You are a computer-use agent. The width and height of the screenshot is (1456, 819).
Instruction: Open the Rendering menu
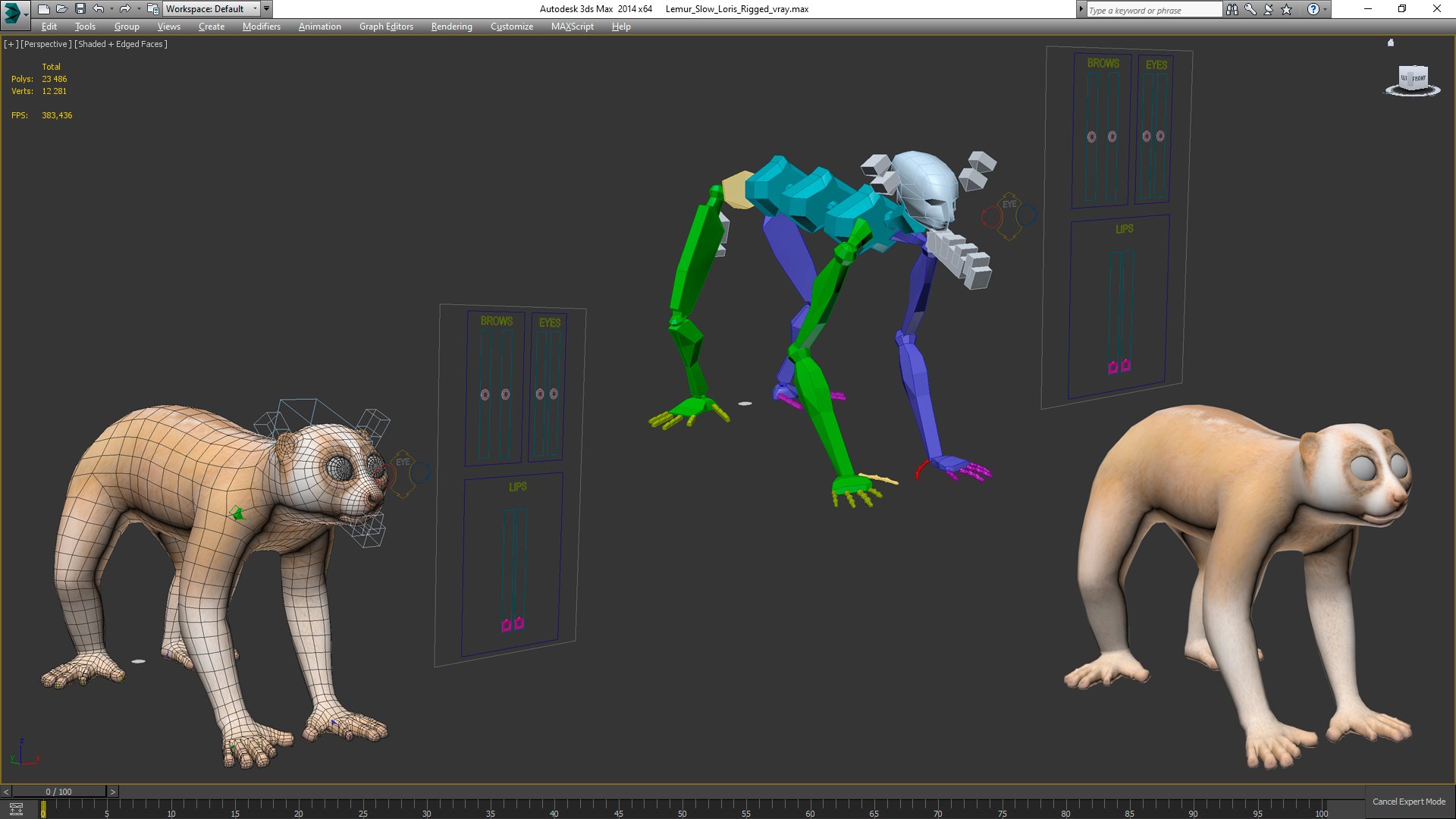tap(451, 27)
